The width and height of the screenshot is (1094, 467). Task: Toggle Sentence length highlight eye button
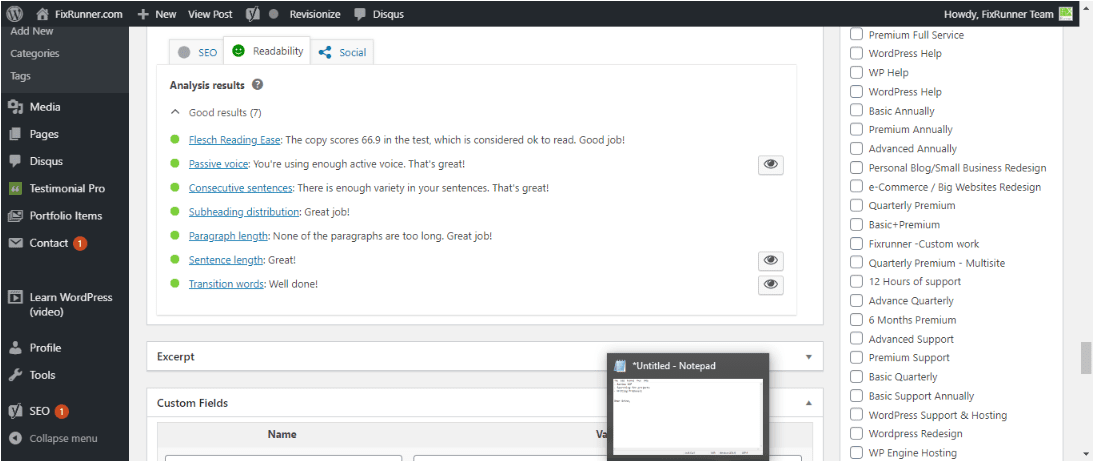(770, 261)
